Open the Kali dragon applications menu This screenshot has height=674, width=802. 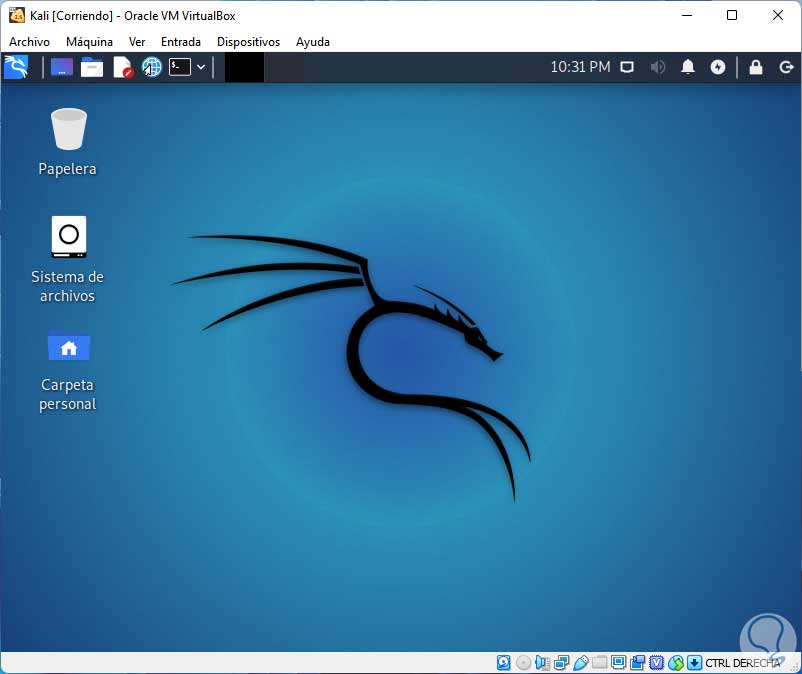click(x=16, y=67)
